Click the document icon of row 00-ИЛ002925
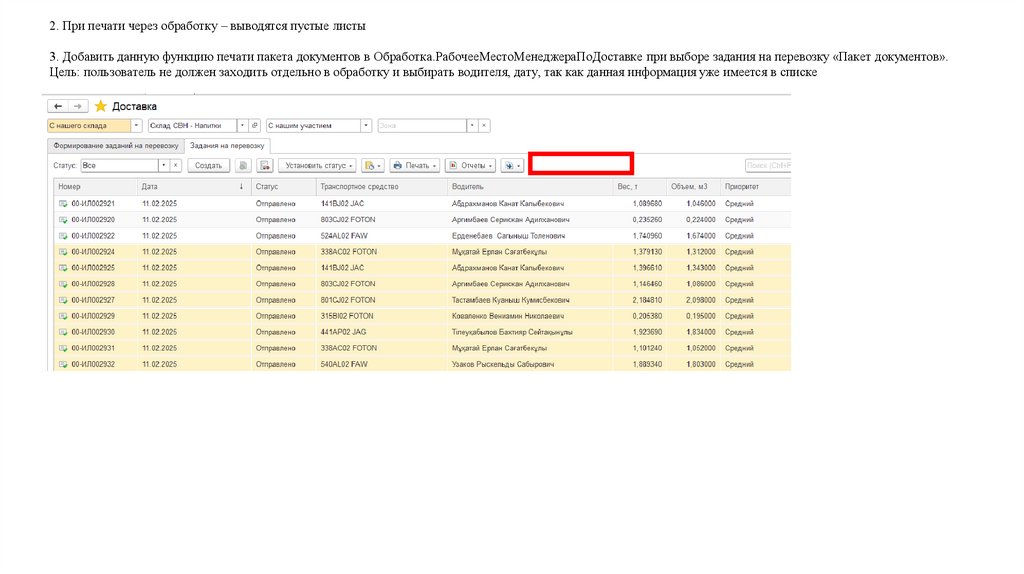Screen dimensions: 1024x574 (x=63, y=268)
